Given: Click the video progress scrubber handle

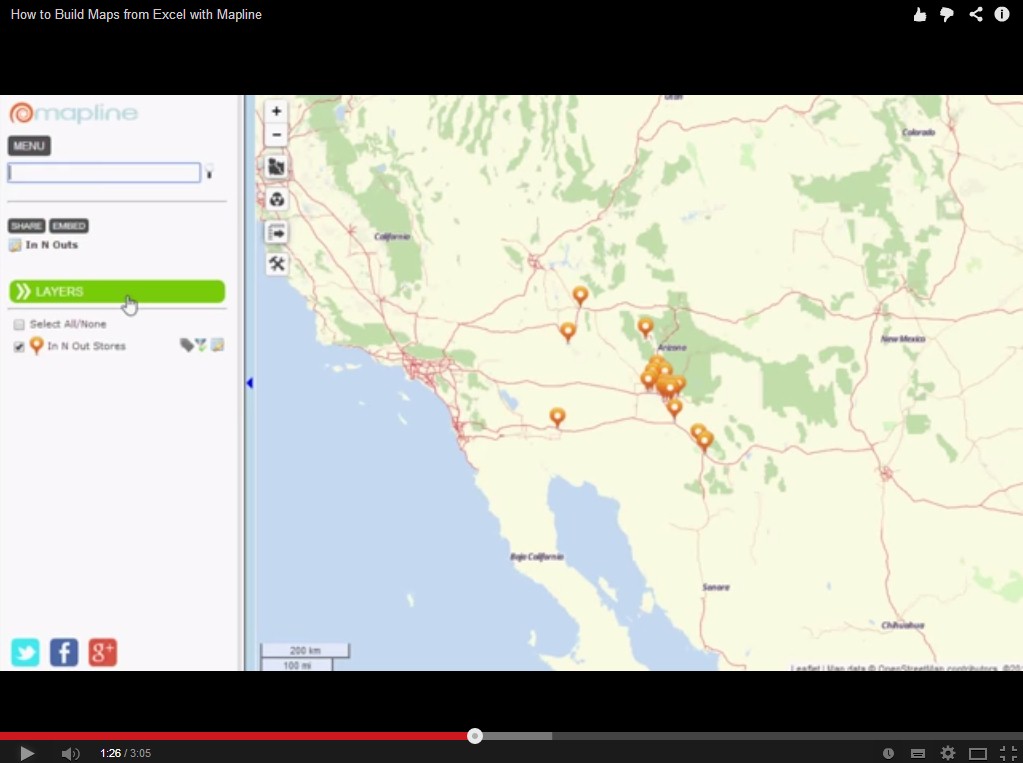Looking at the screenshot, I should [x=475, y=736].
